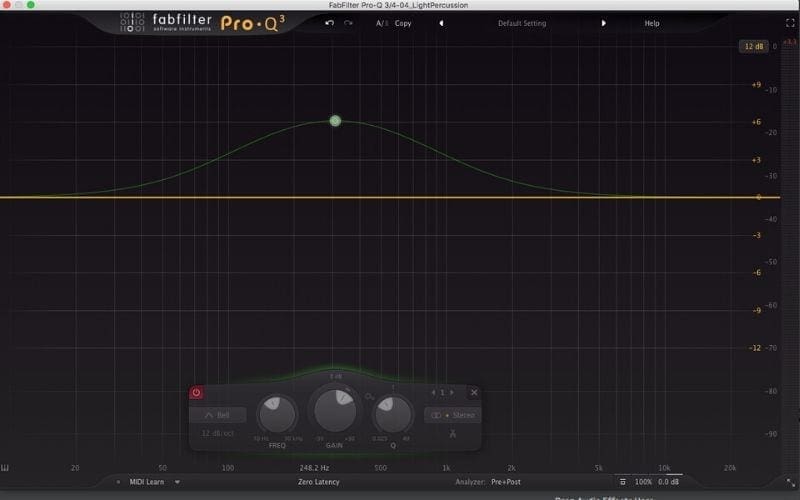Click the FREQ knob
Screen dimensions: 800x500
point(277,414)
